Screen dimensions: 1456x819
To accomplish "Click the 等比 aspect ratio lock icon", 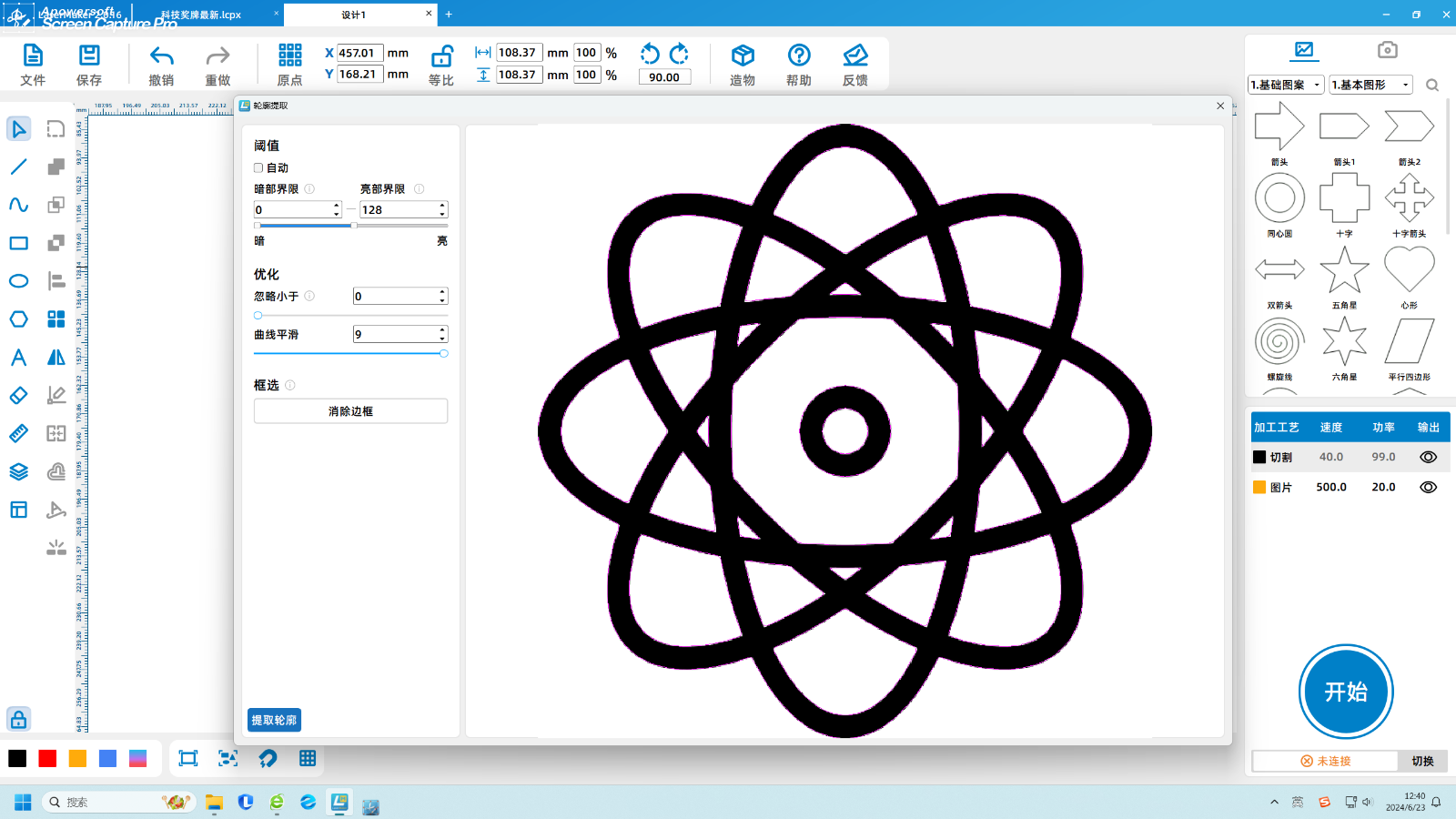I will pos(441,56).
